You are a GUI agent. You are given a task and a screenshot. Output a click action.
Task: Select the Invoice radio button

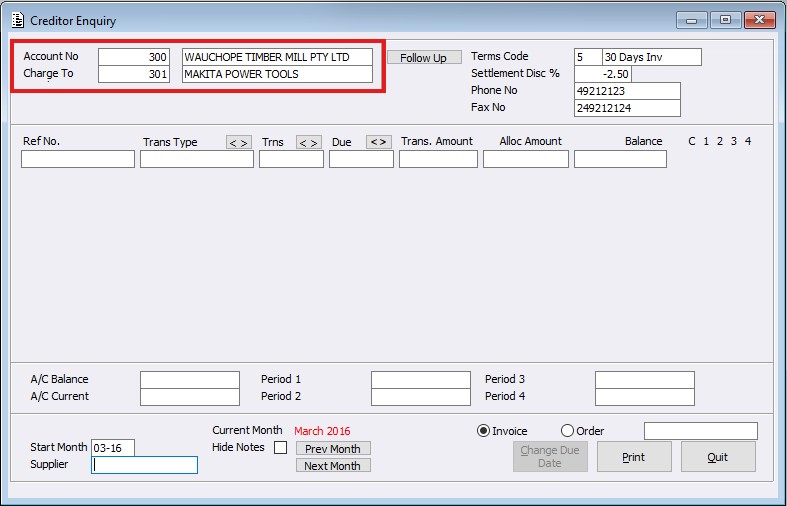coord(484,431)
